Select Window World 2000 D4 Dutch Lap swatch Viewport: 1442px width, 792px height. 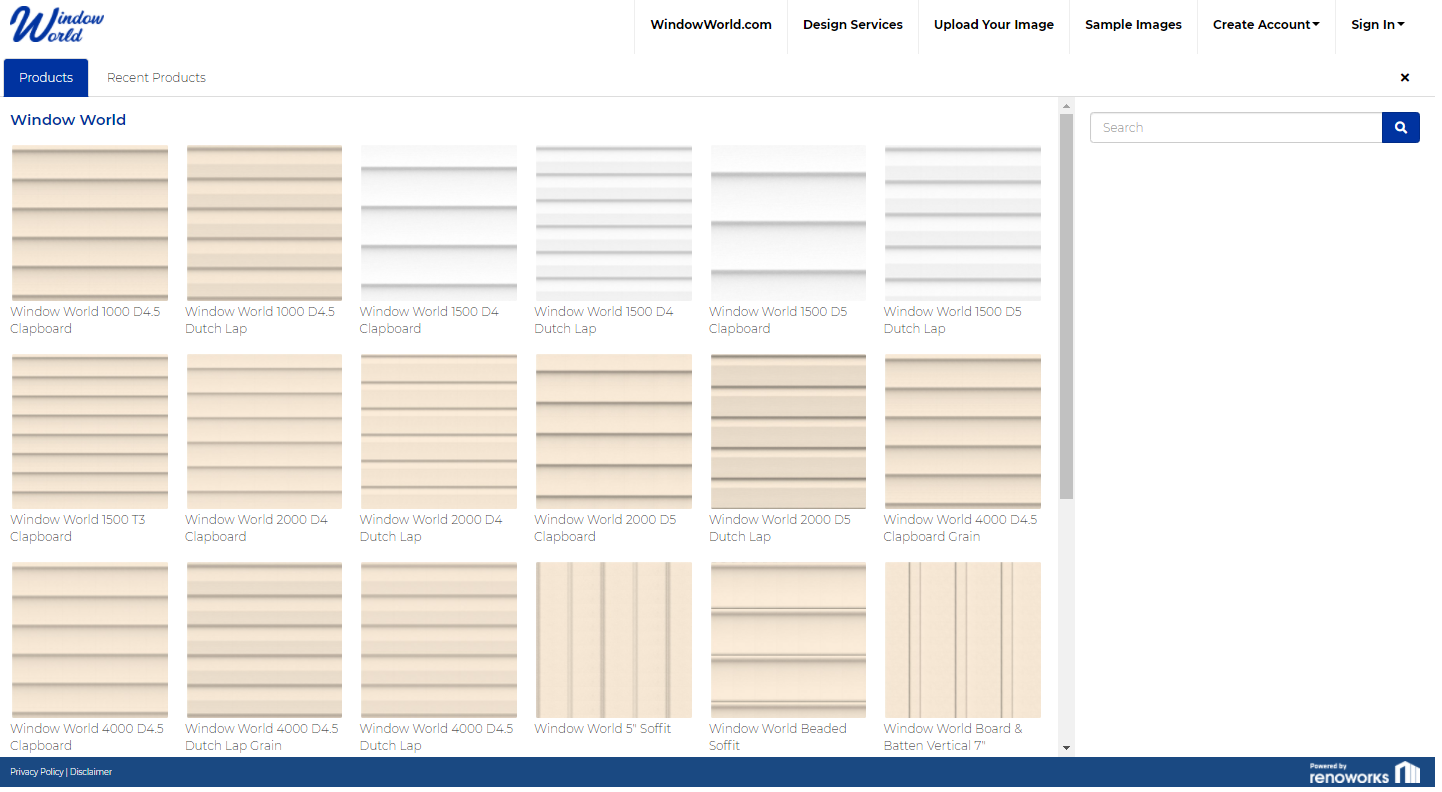click(x=441, y=433)
